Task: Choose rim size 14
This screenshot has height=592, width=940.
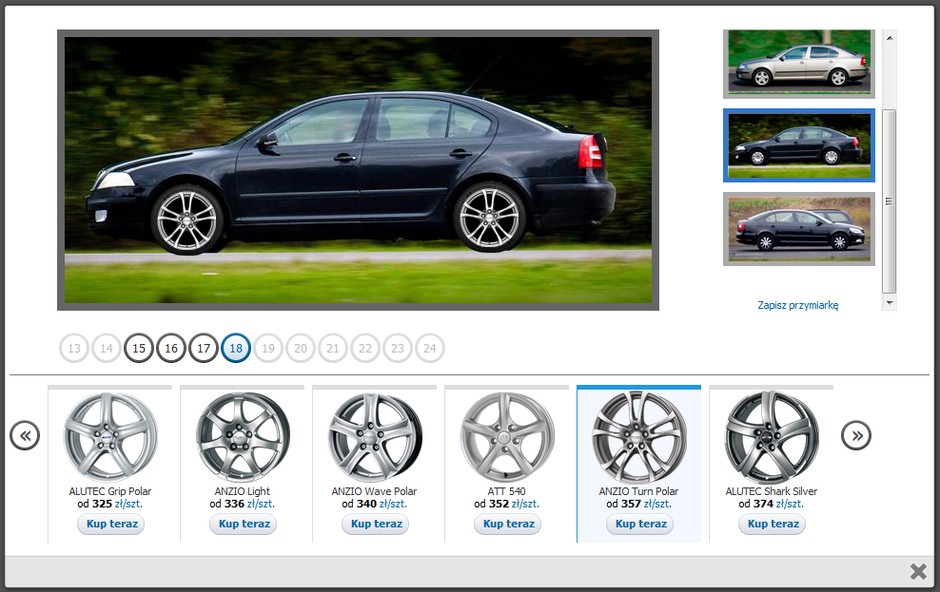Action: pyautogui.click(x=107, y=348)
